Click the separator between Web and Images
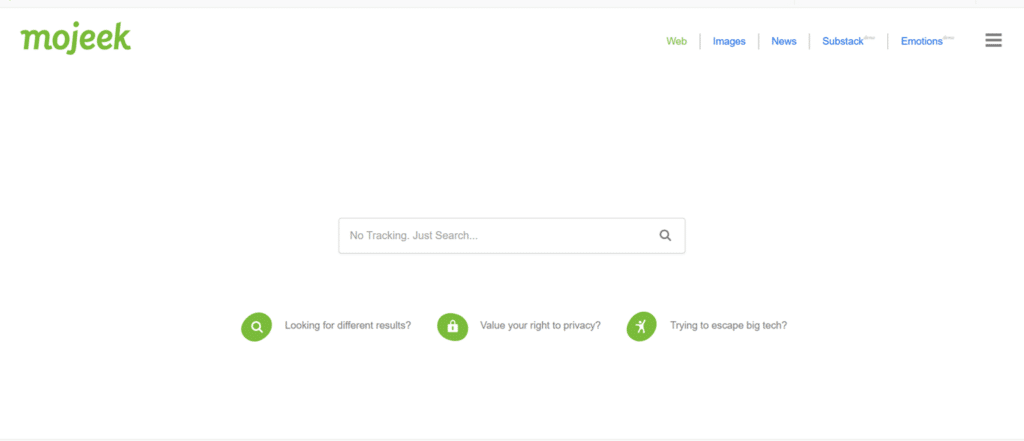1024x441 pixels. (x=700, y=41)
